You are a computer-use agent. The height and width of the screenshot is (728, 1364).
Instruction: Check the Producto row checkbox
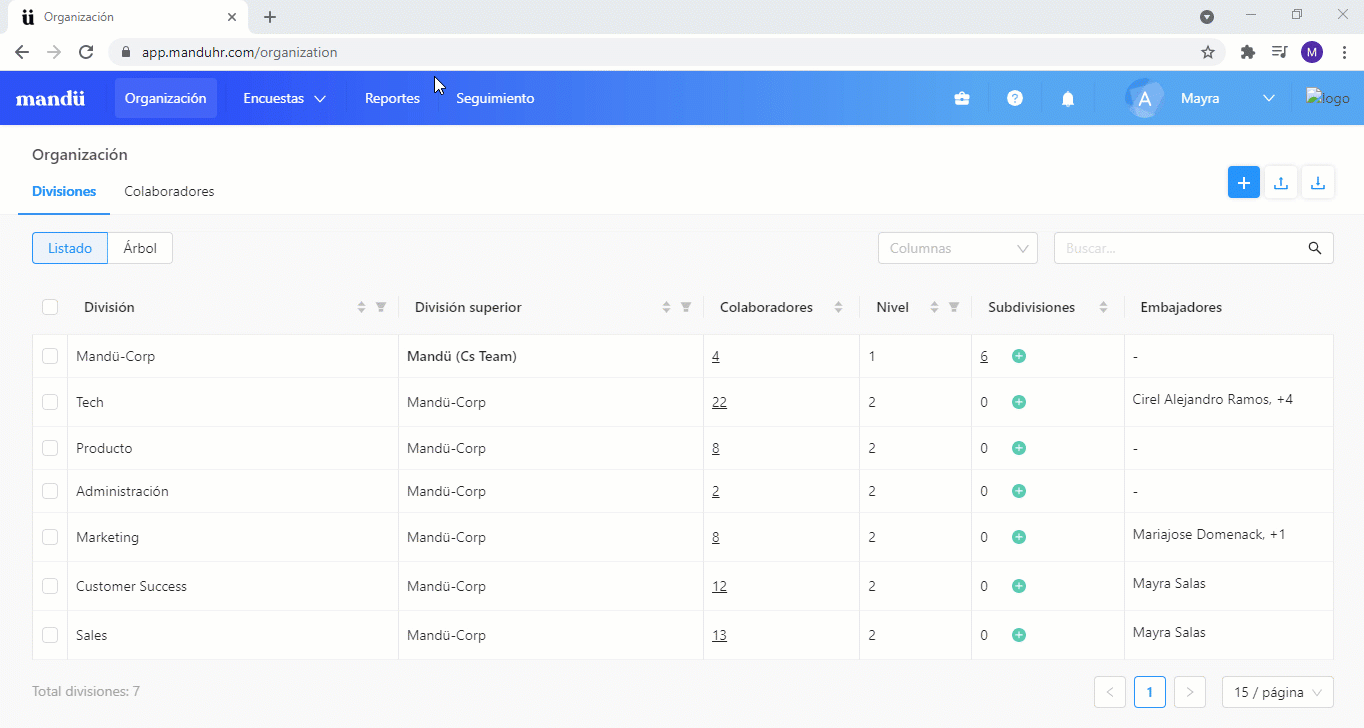point(50,448)
